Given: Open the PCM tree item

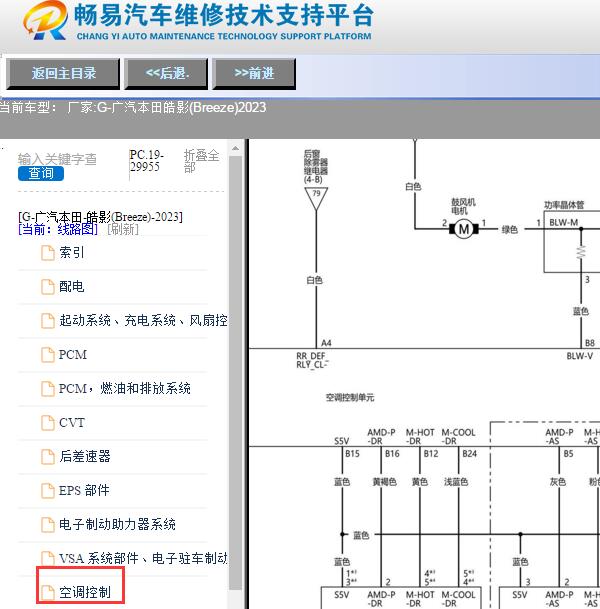Looking at the screenshot, I should 73,355.
